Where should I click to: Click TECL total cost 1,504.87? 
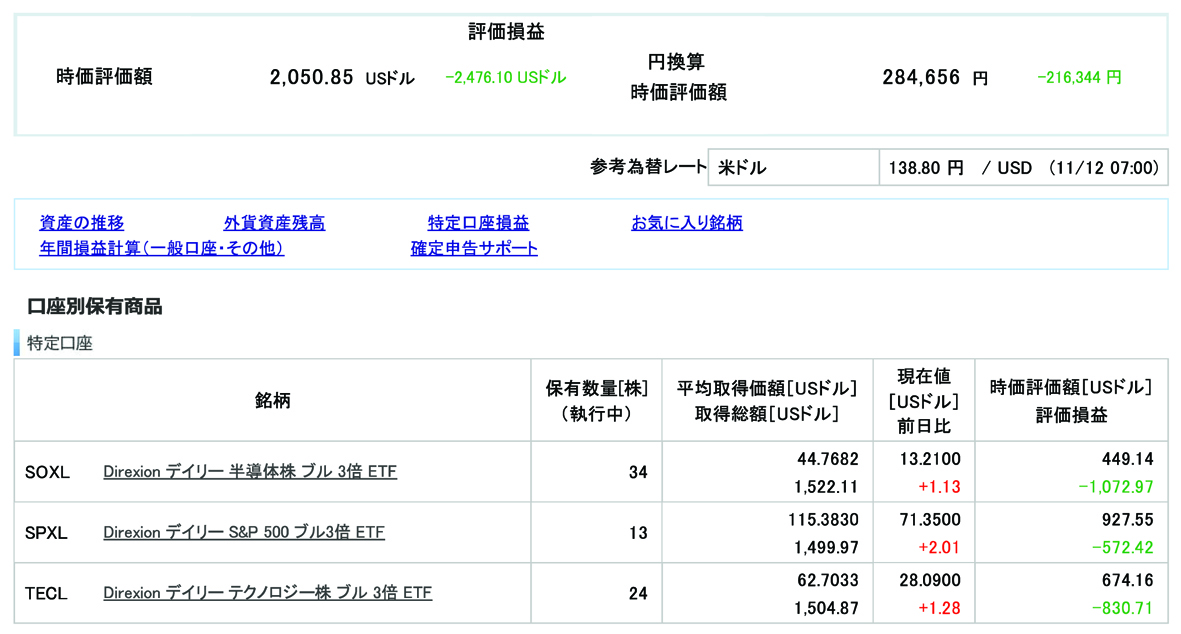click(826, 608)
